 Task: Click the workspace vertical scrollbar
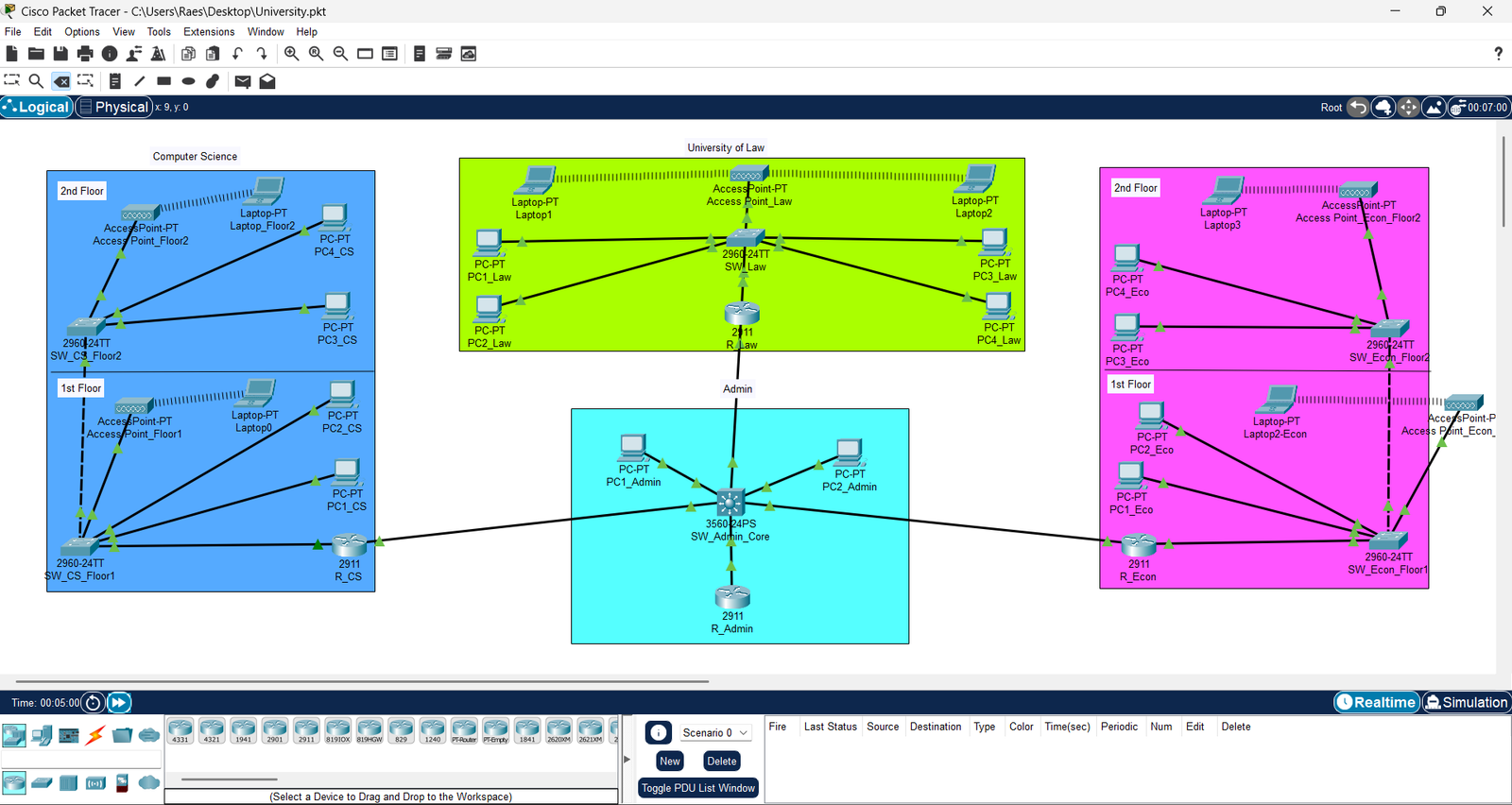point(1503,181)
